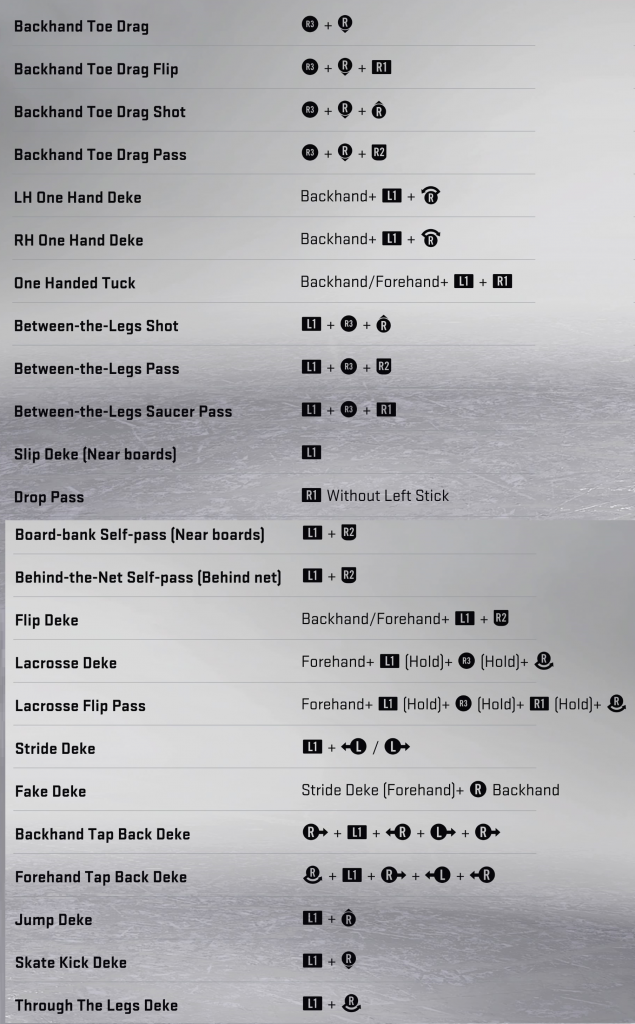This screenshot has height=1024, width=635.
Task: Click the Lacrosse Flip Pass label
Action: click(80, 706)
